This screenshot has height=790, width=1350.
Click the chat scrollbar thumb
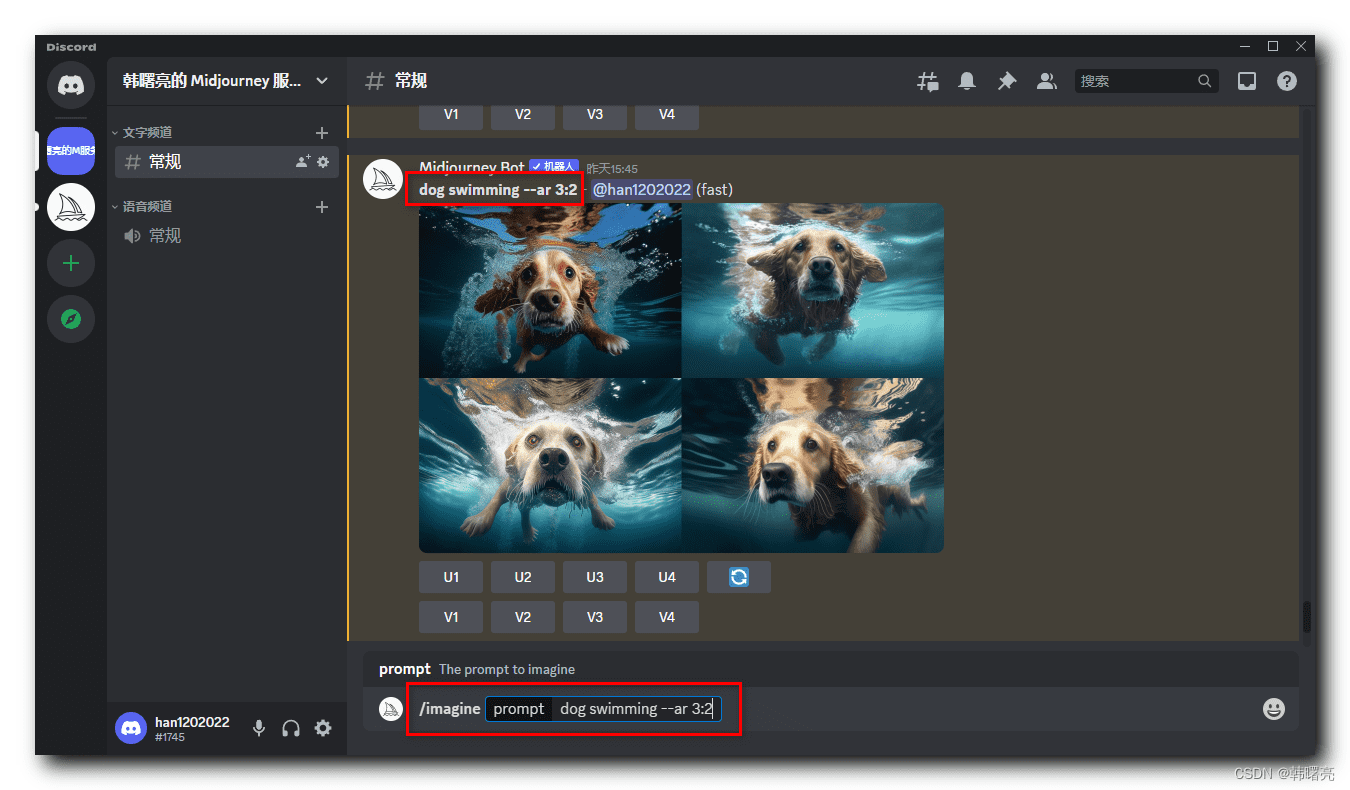1306,617
